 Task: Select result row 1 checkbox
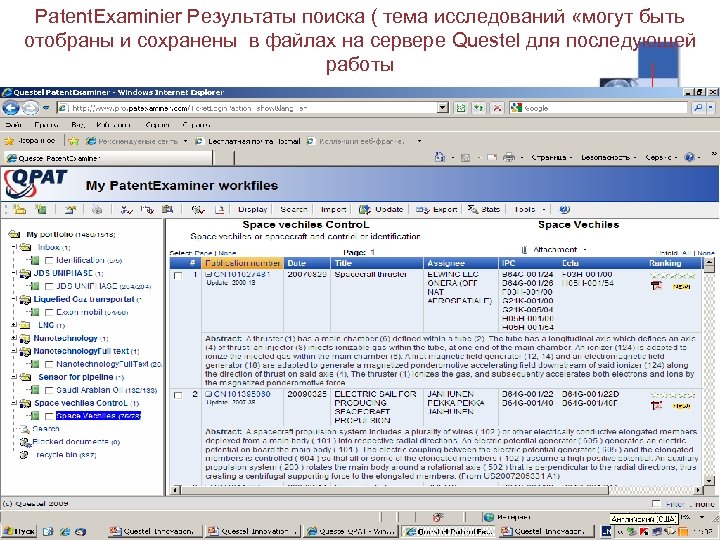pyautogui.click(x=178, y=276)
